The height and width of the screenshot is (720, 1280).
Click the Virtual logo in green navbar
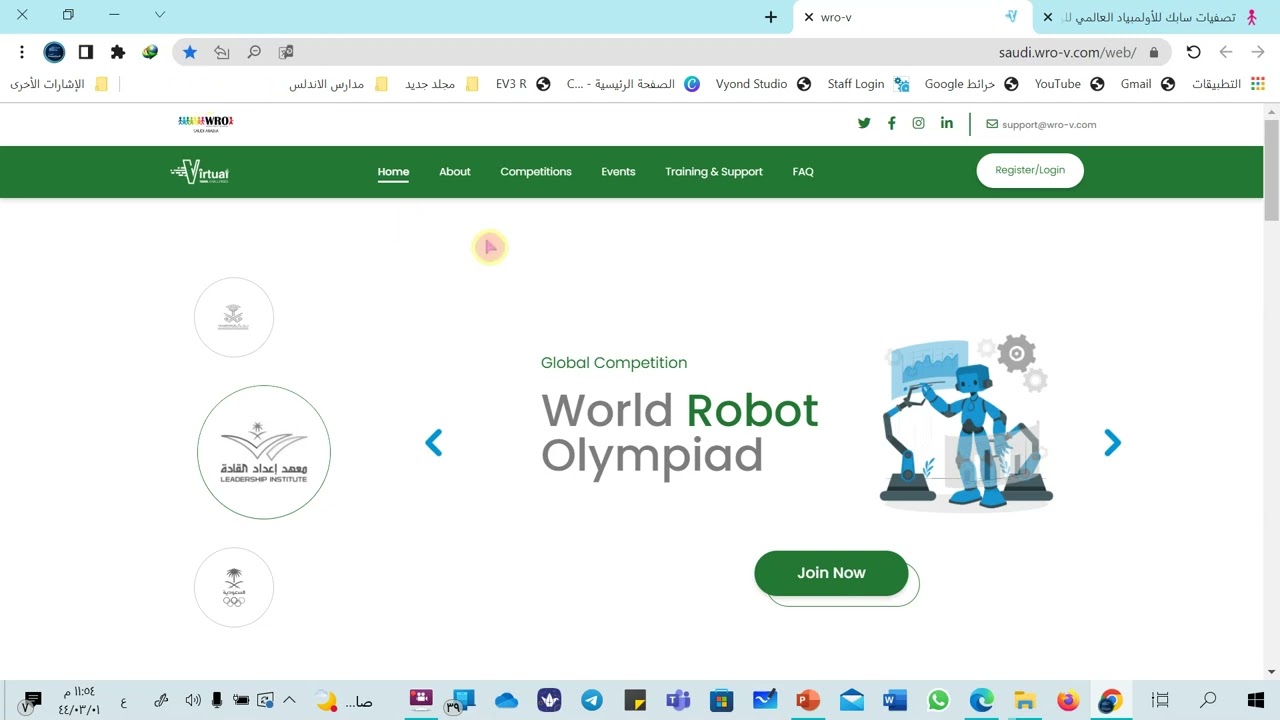coord(200,172)
